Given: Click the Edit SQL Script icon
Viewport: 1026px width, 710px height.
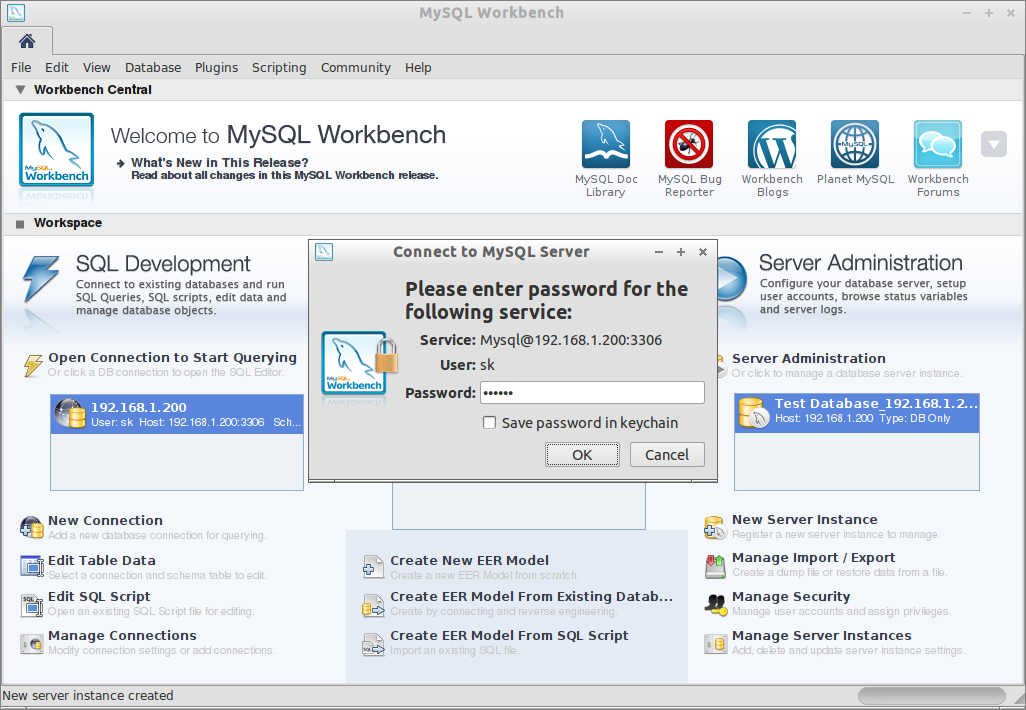Looking at the screenshot, I should coord(31,605).
